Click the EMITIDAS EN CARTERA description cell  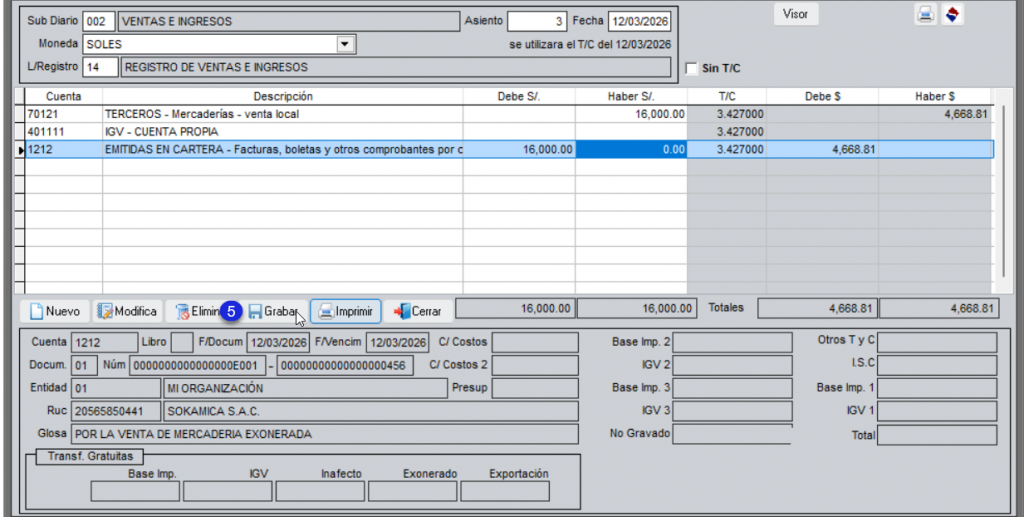point(282,149)
